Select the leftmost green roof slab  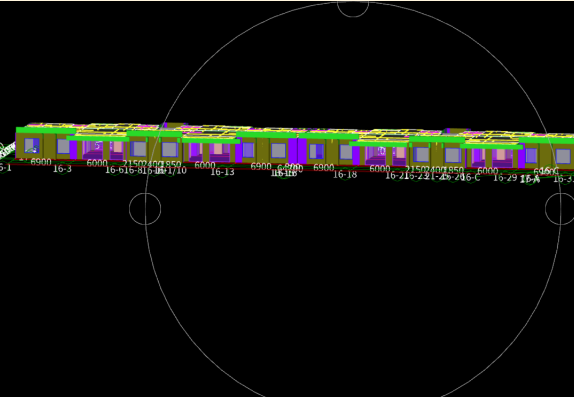[x=46, y=130]
